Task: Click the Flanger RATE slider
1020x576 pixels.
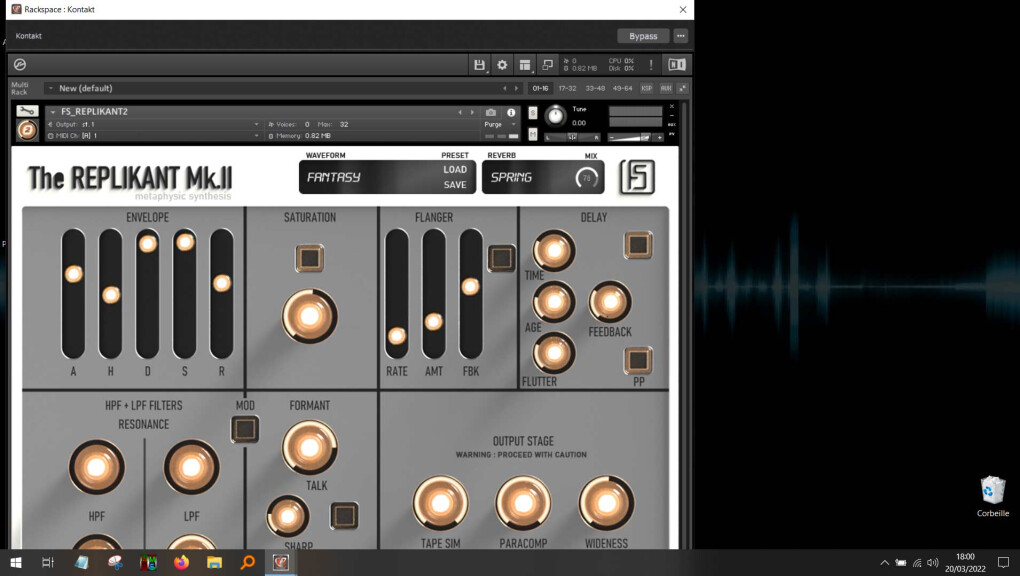Action: [x=397, y=294]
